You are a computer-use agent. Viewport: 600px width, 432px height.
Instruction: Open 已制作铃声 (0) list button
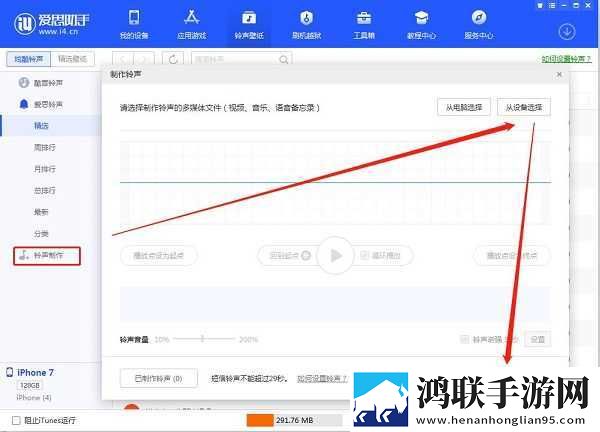[159, 378]
